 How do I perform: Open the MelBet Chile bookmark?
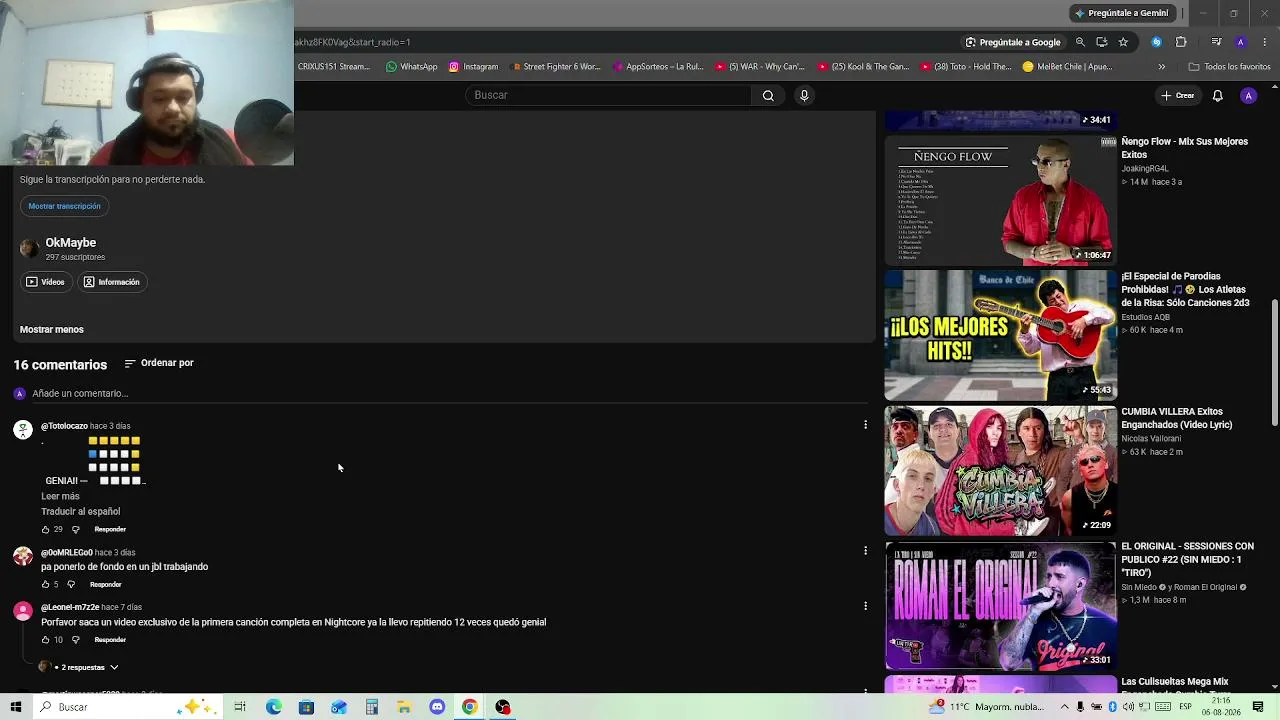pyautogui.click(x=1067, y=67)
